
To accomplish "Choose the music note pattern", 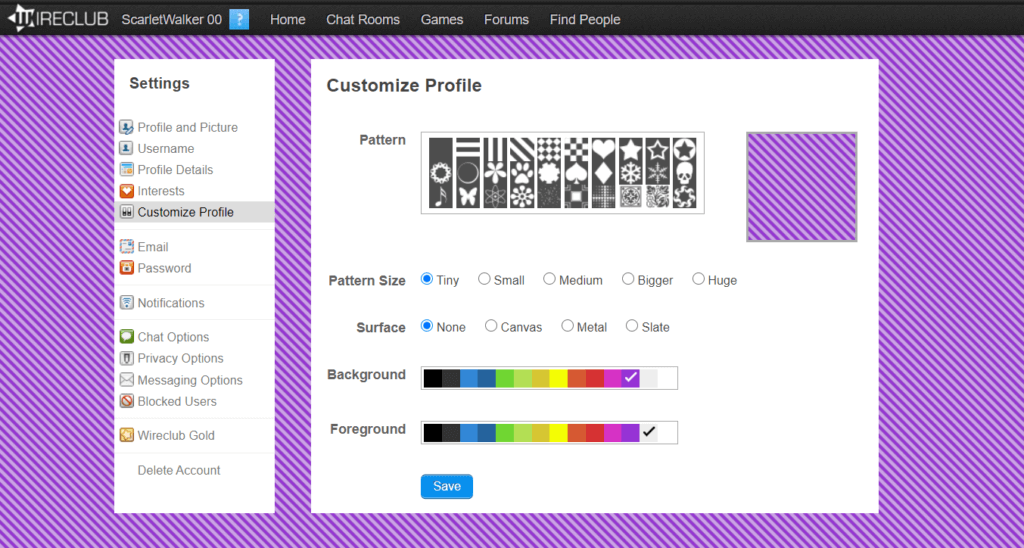I will 440,197.
